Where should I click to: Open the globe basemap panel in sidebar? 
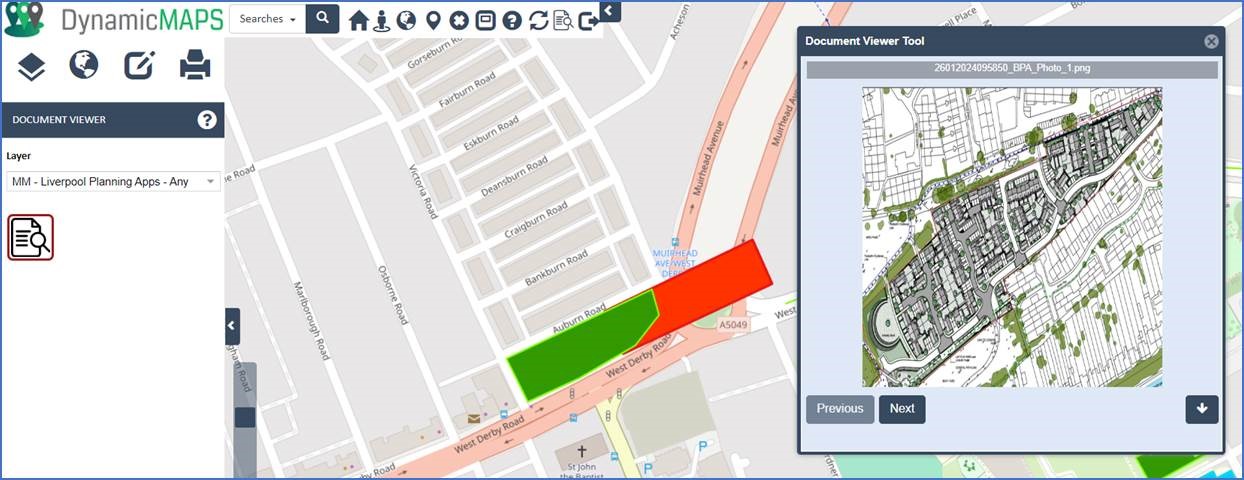coord(84,66)
